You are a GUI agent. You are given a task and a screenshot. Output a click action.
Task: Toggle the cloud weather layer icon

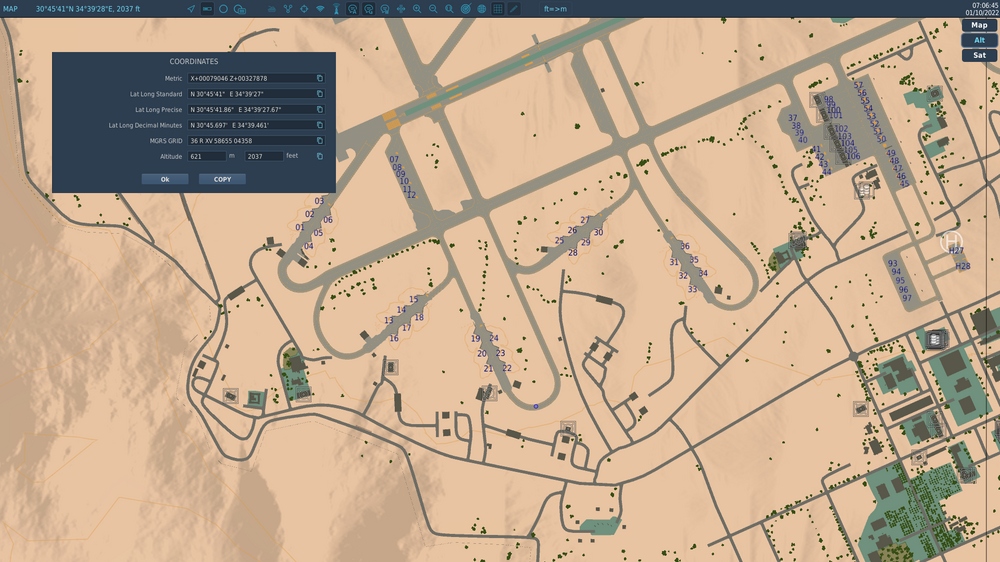click(x=272, y=9)
